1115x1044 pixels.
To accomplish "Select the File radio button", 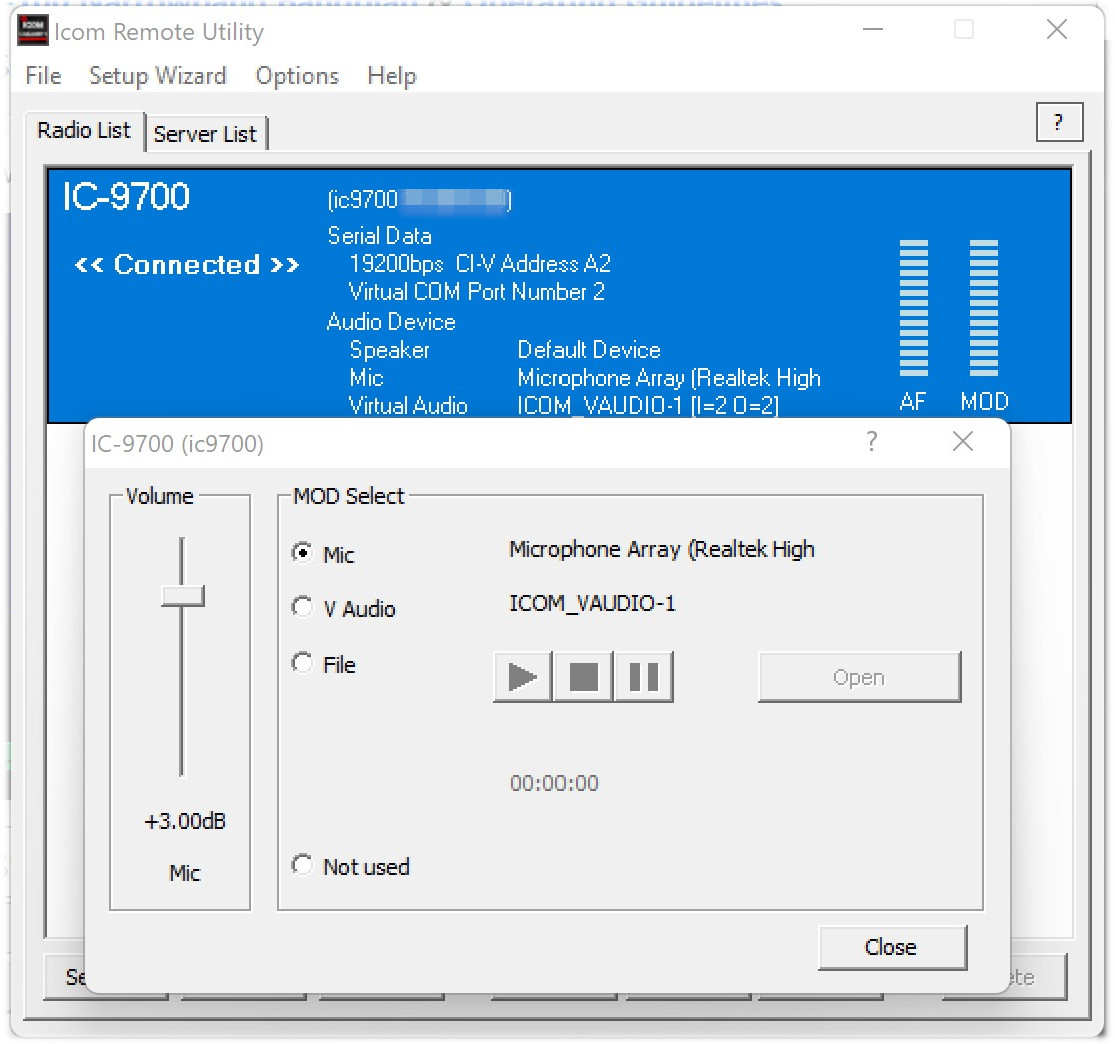I will (x=302, y=663).
